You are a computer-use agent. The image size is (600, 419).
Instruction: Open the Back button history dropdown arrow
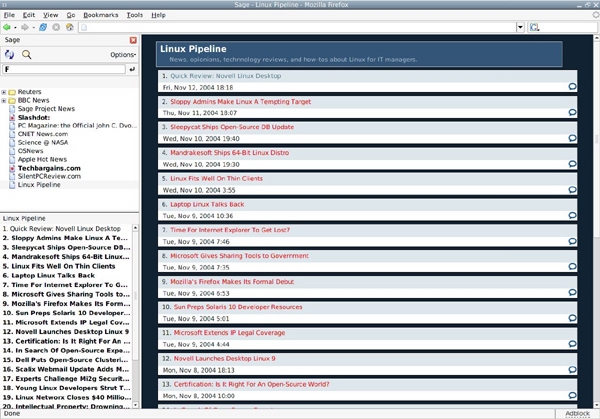[15, 28]
